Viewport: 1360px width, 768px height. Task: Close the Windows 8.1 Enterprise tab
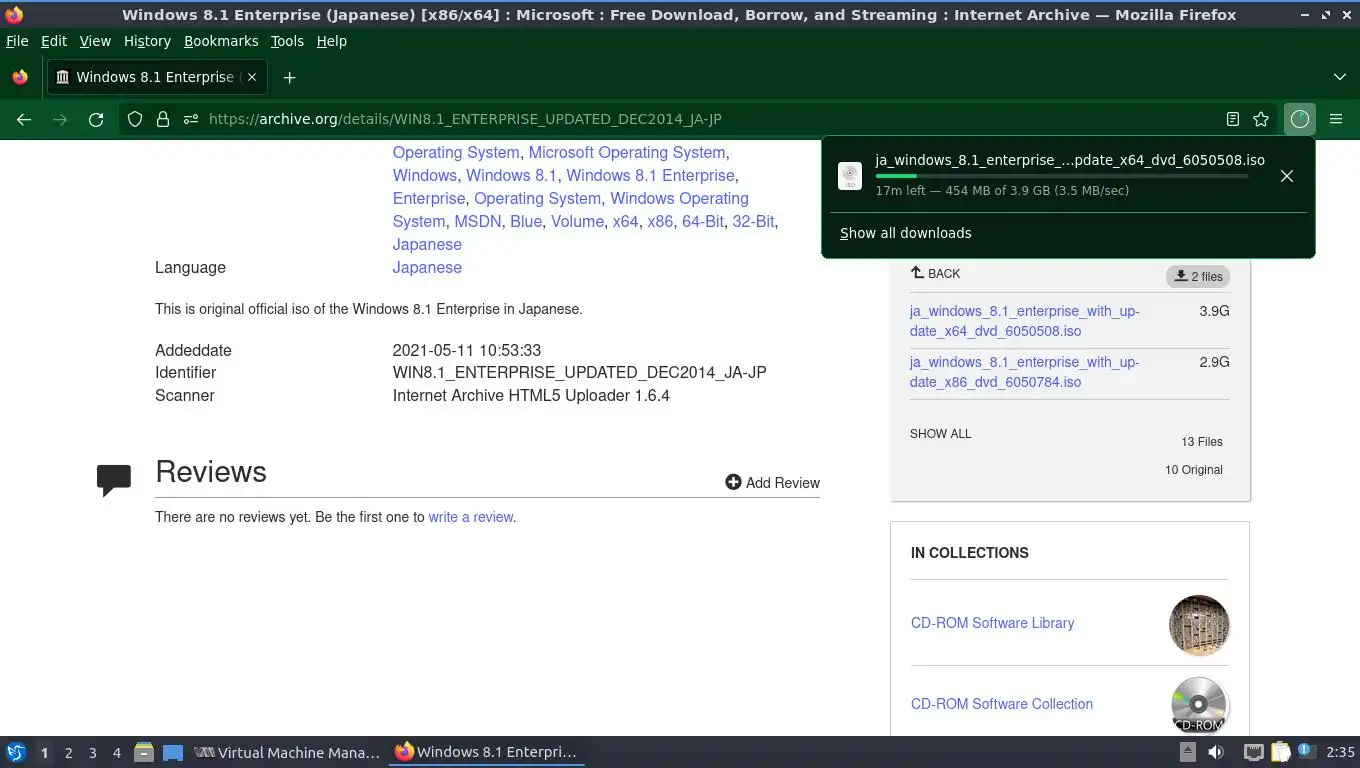pos(252,77)
